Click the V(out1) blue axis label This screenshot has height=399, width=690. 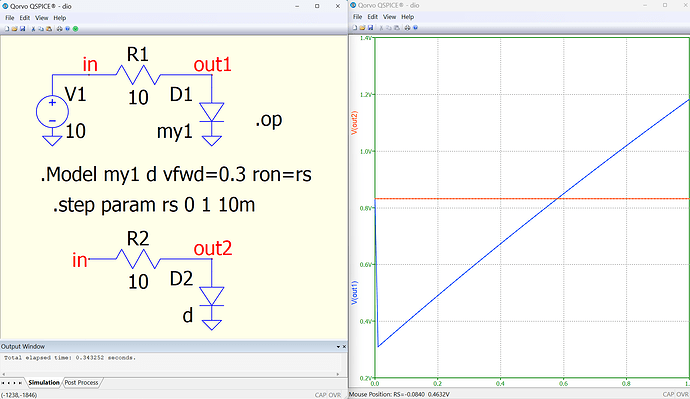354,293
